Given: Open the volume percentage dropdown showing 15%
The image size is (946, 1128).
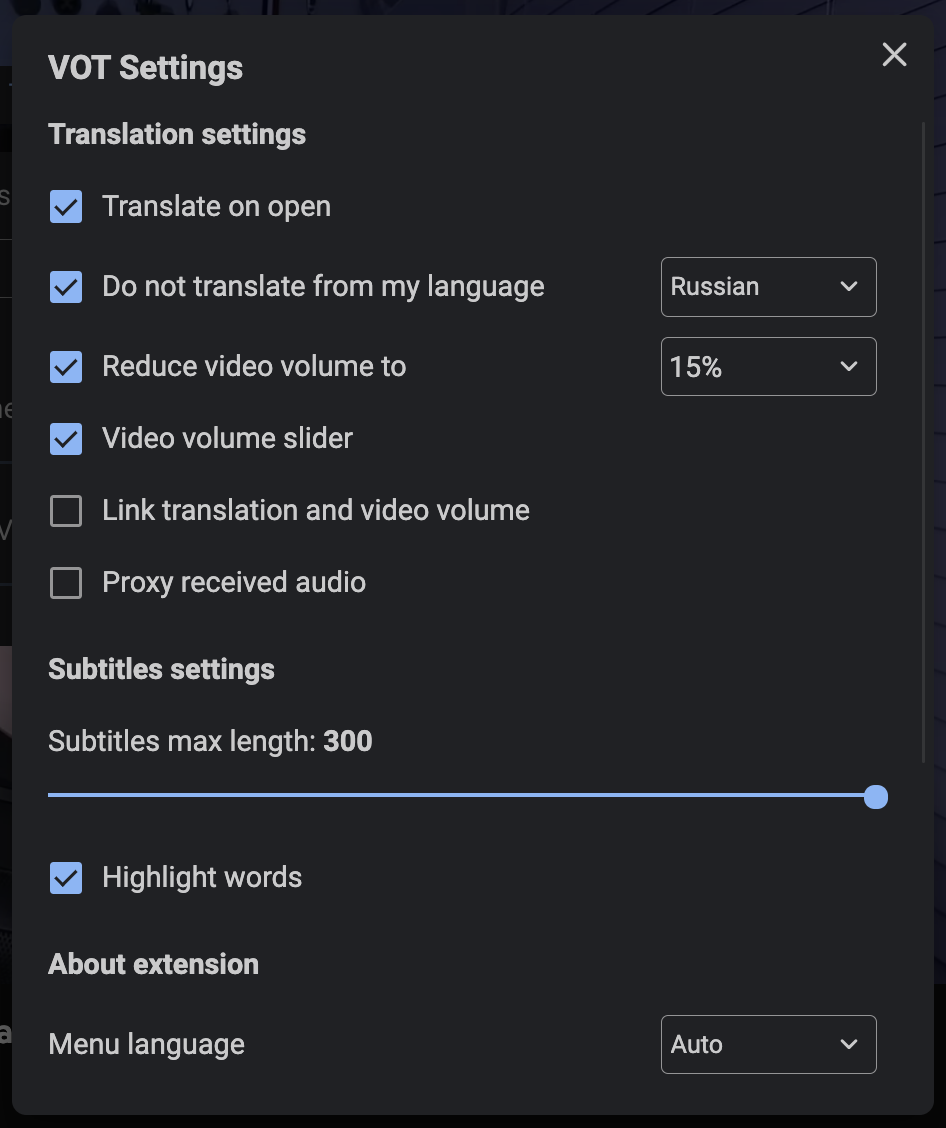Looking at the screenshot, I should (768, 366).
